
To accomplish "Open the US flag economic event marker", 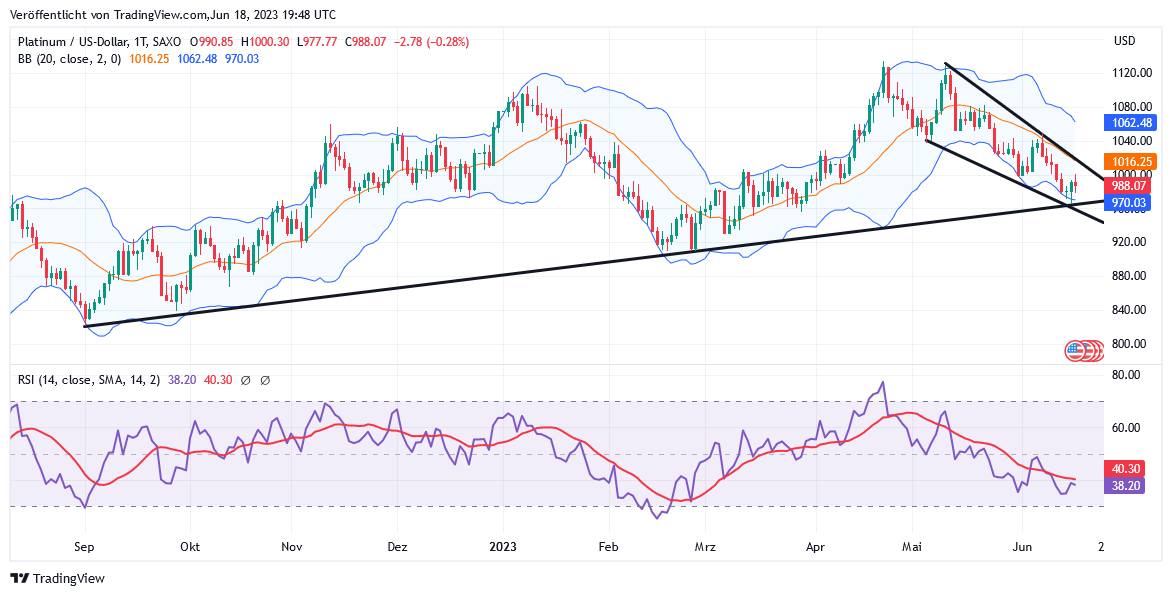I will [x=1076, y=350].
